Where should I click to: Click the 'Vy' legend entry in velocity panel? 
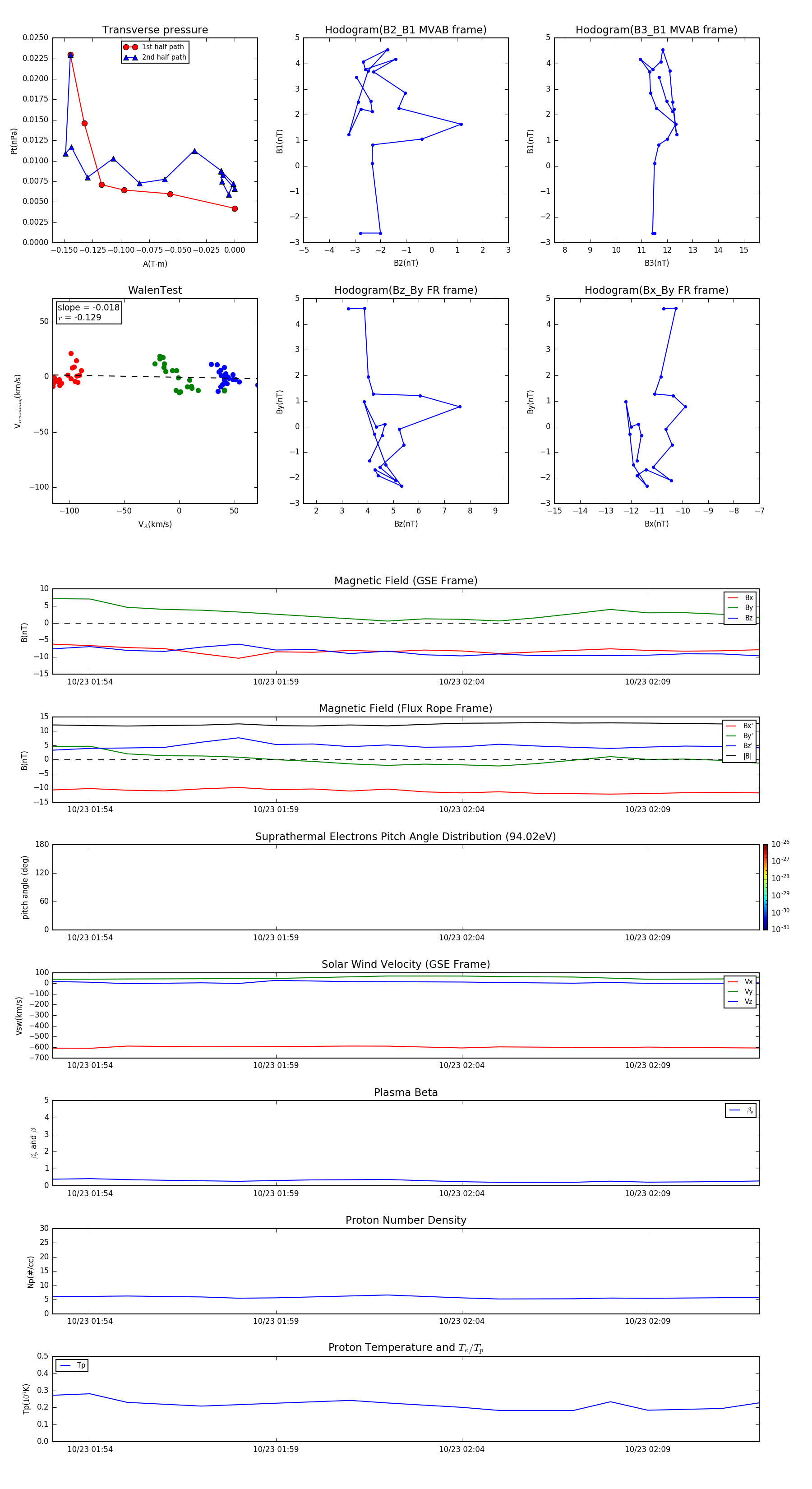click(x=740, y=992)
